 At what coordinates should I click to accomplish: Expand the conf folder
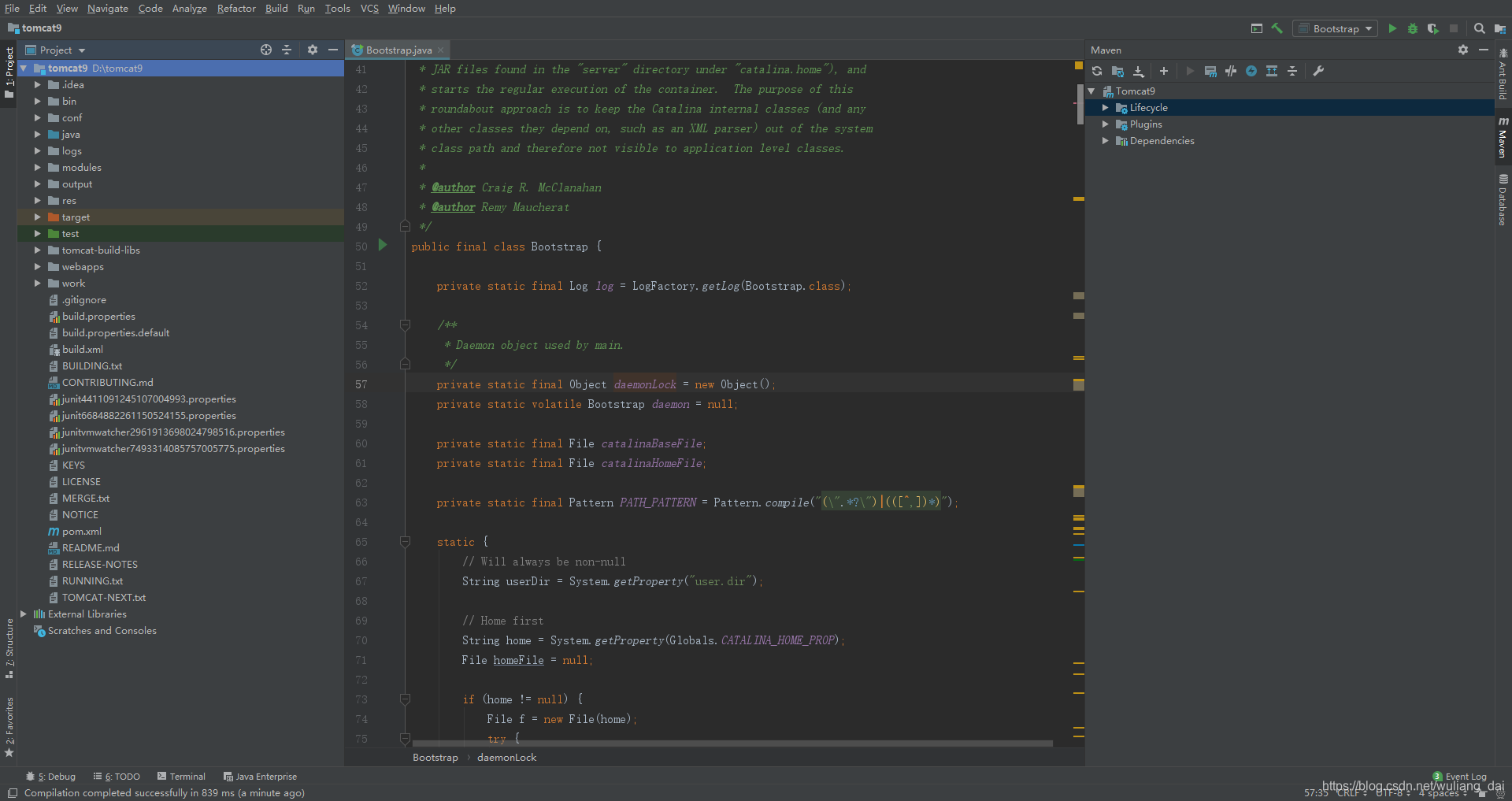[x=37, y=118]
